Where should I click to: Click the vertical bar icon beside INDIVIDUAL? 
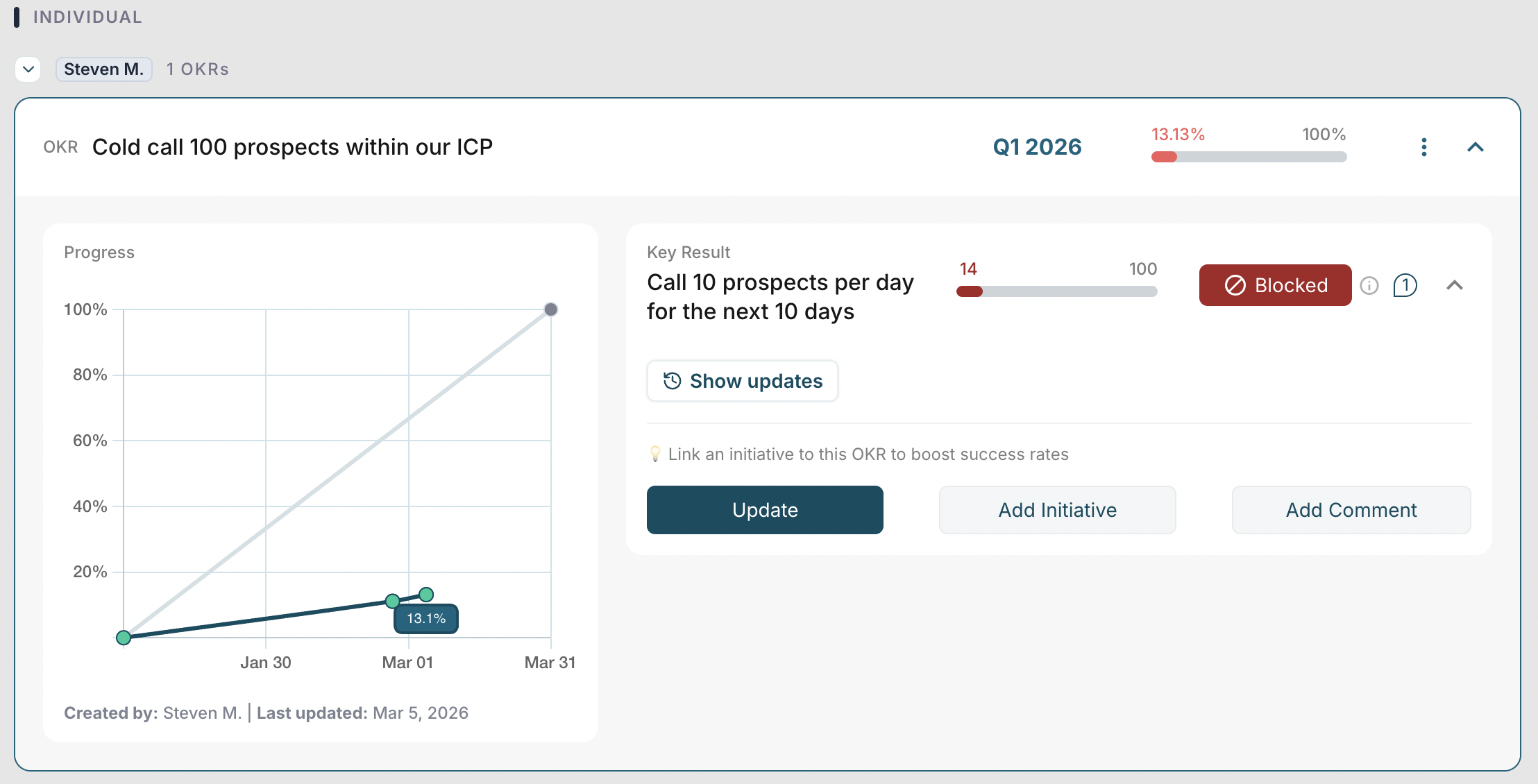coord(17,17)
